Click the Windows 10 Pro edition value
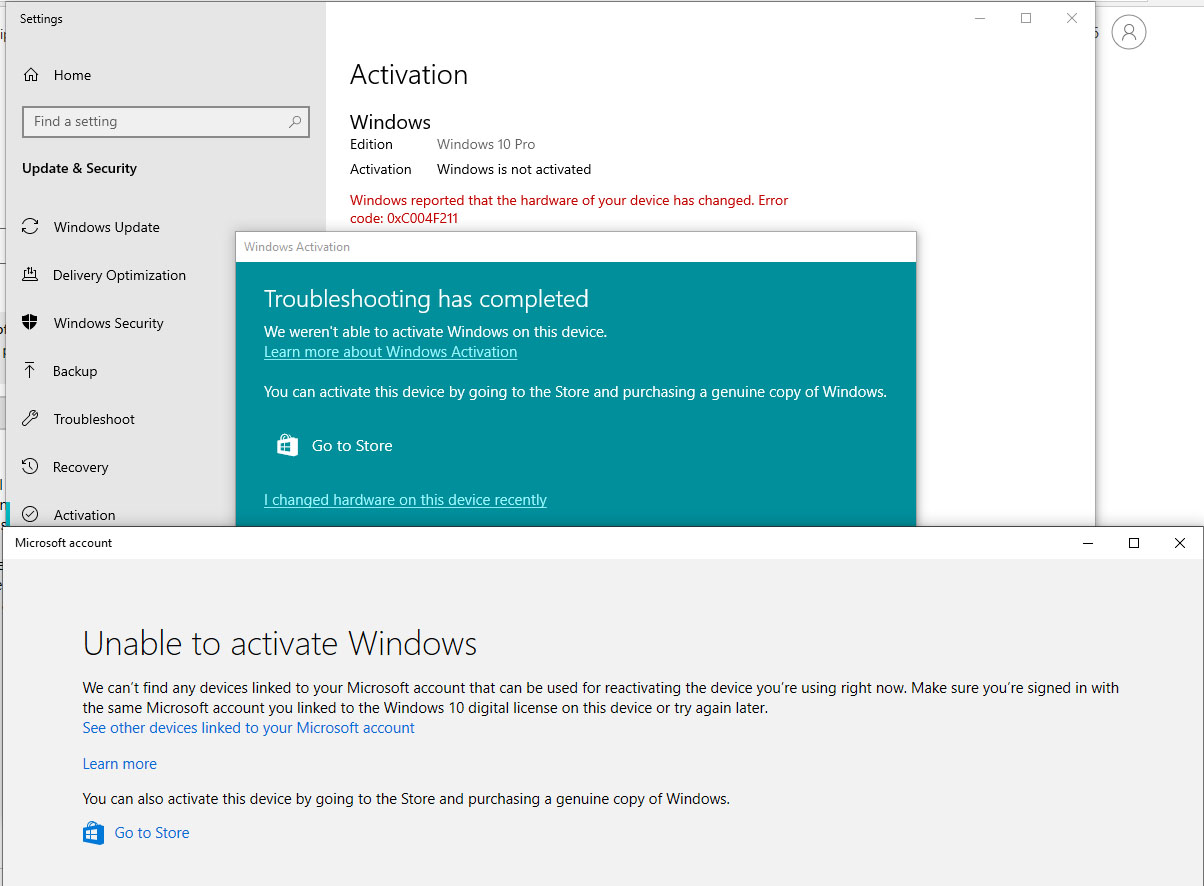Image resolution: width=1204 pixels, height=886 pixels. (x=486, y=144)
